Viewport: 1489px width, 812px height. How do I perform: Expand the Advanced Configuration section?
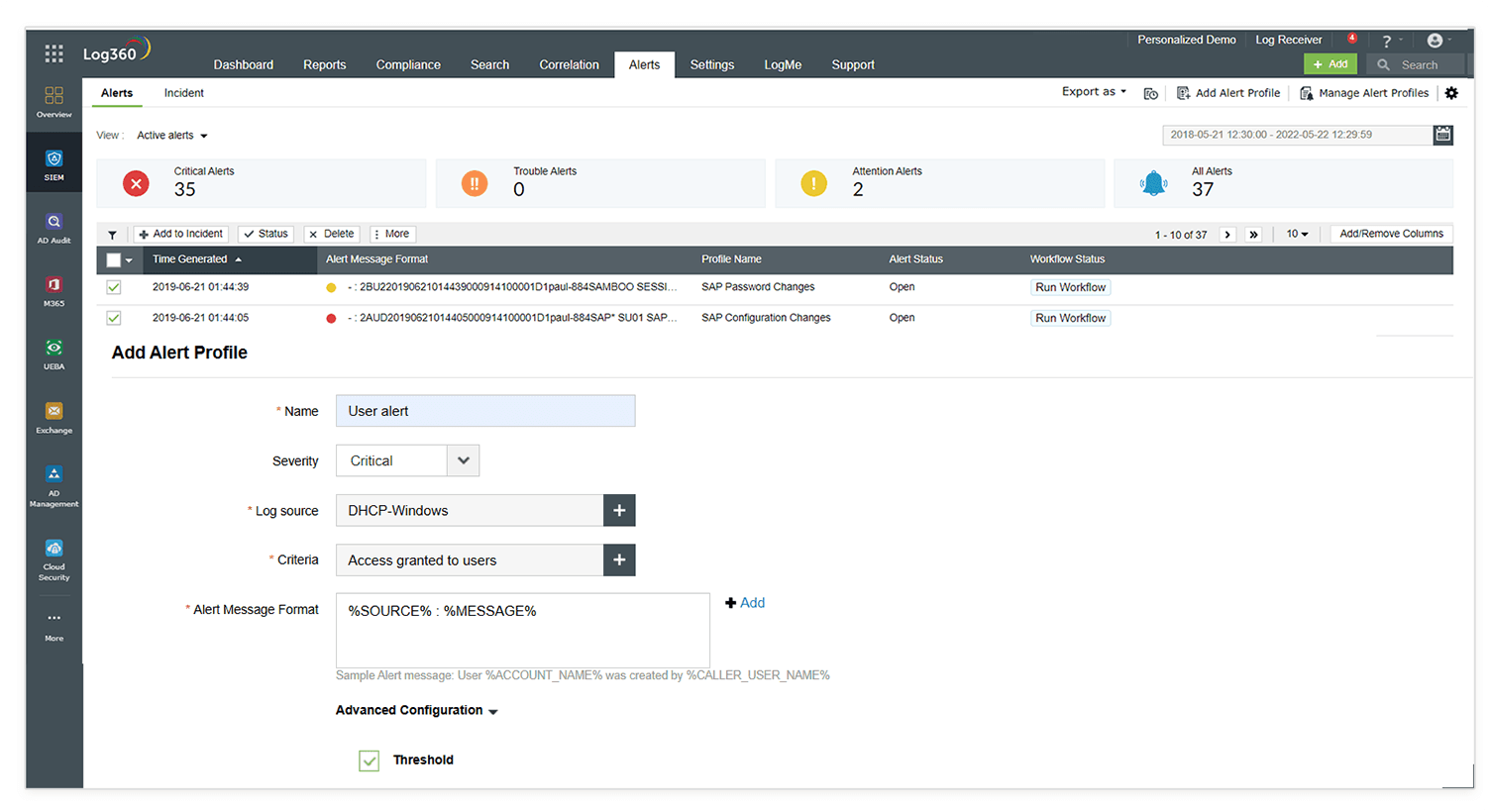tap(416, 710)
